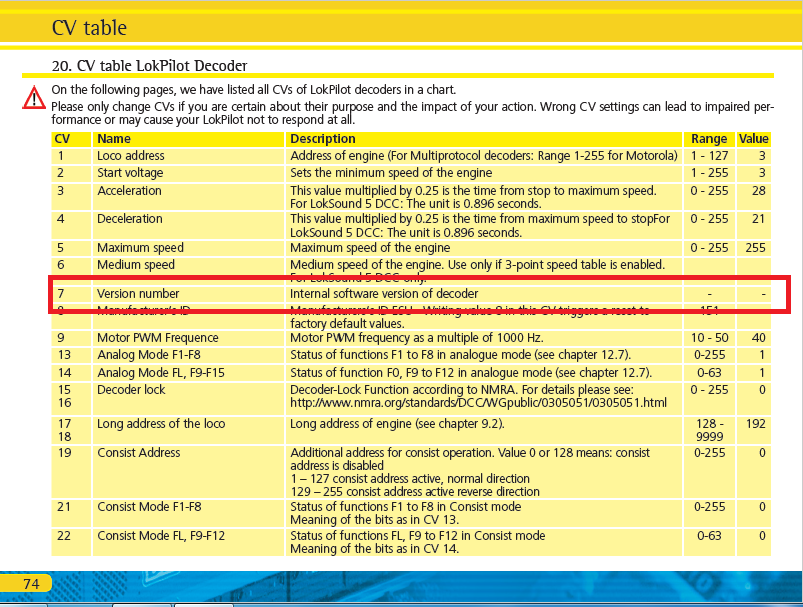Select CV number '9' in the CV column
The image size is (803, 607).
point(61,338)
